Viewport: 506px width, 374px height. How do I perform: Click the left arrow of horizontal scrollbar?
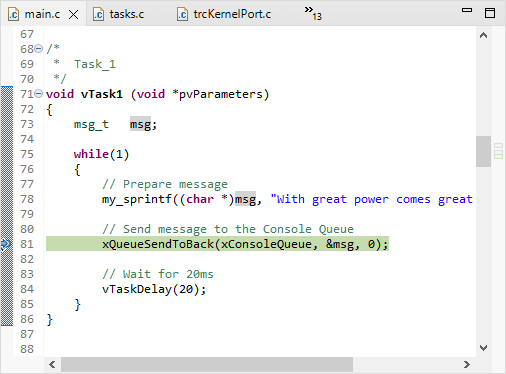coord(52,365)
